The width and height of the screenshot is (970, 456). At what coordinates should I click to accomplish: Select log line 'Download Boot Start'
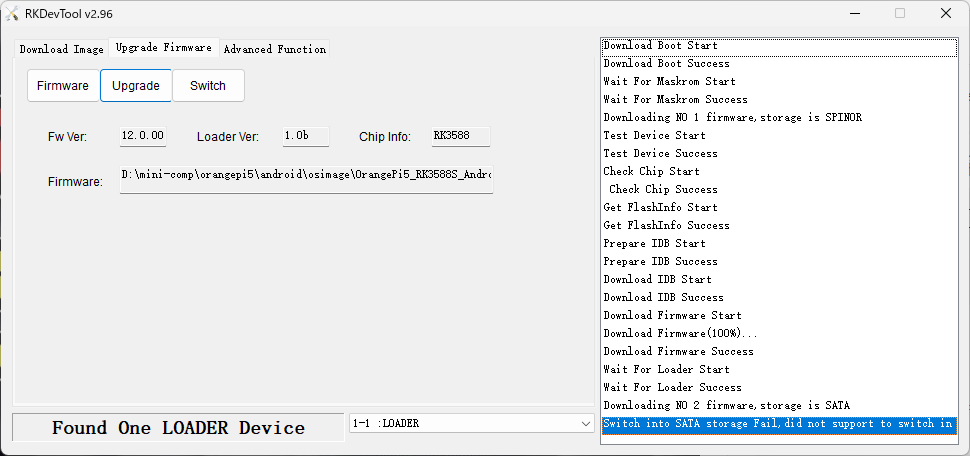[x=779, y=46]
